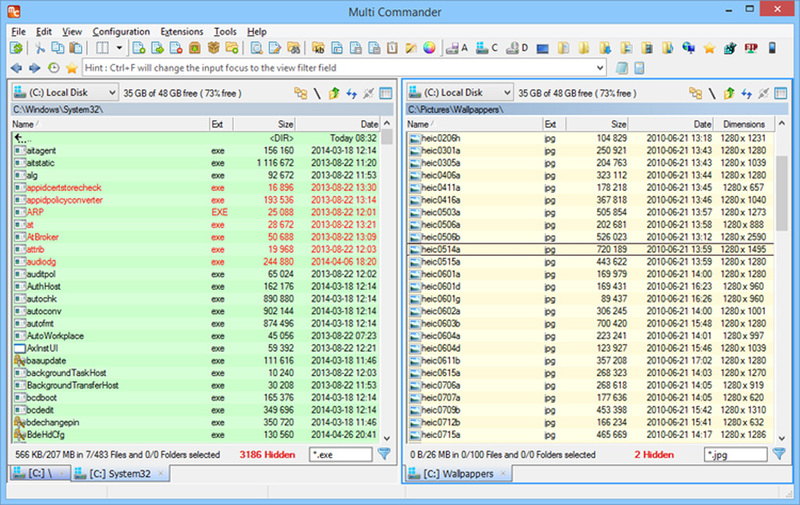800x505 pixels.
Task: Click the new file icon with green plus
Action: point(139,48)
